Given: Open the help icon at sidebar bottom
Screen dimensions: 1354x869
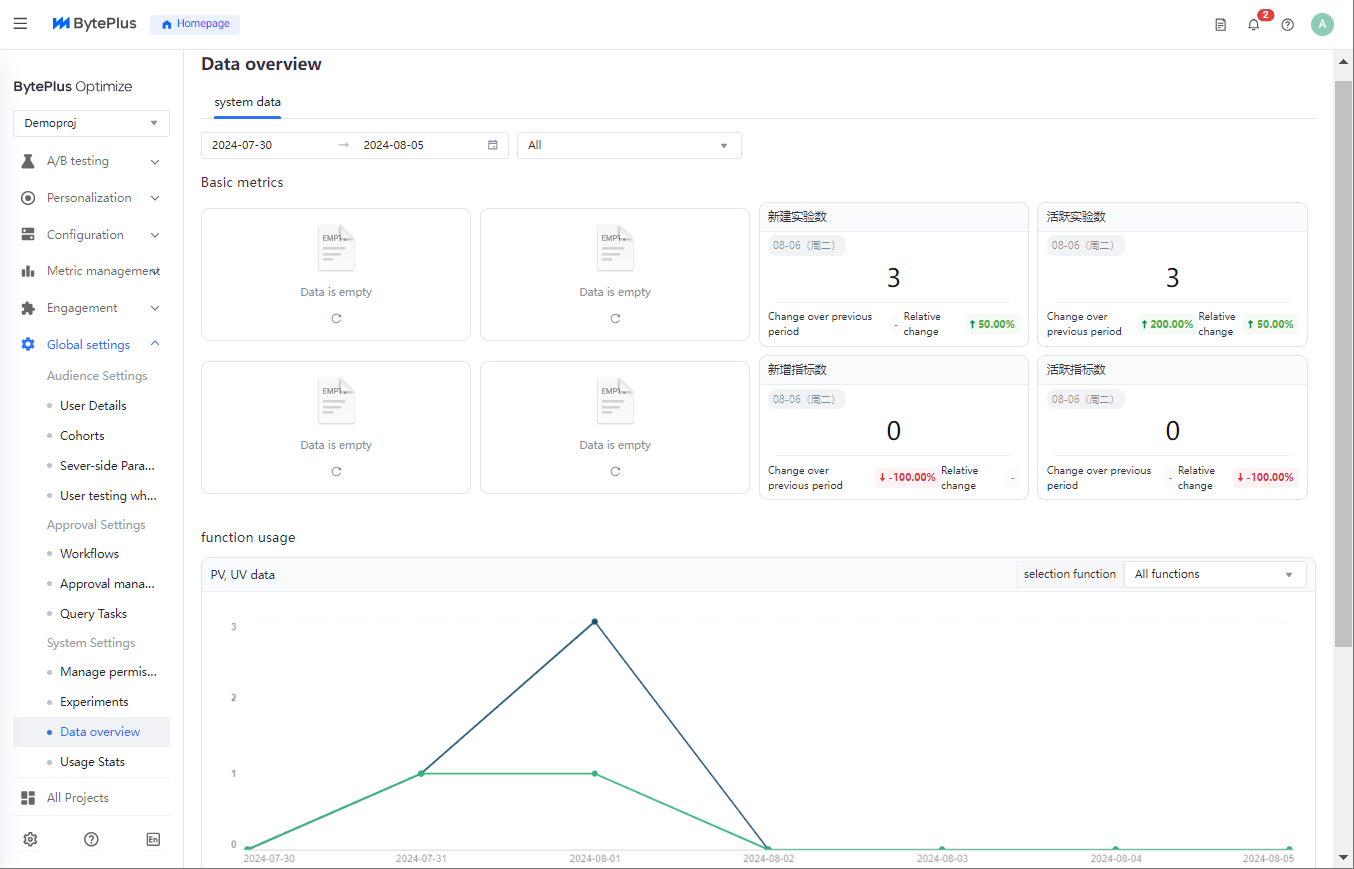Looking at the screenshot, I should pos(91,839).
